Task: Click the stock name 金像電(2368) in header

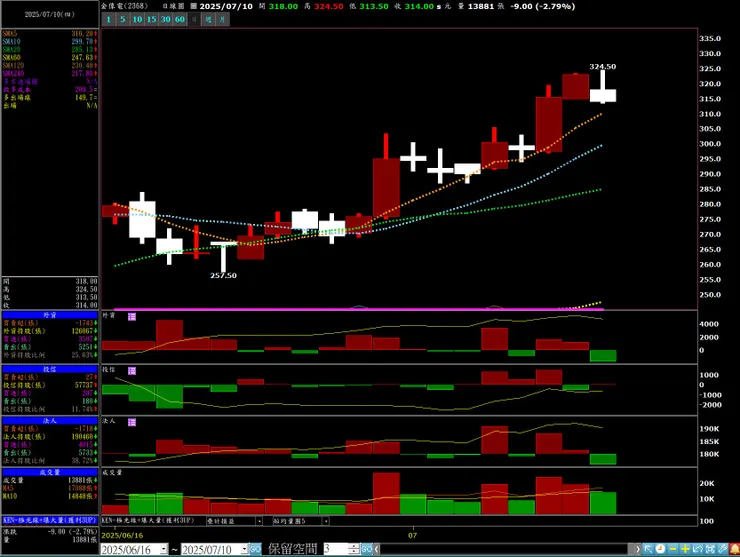Action: pos(125,6)
